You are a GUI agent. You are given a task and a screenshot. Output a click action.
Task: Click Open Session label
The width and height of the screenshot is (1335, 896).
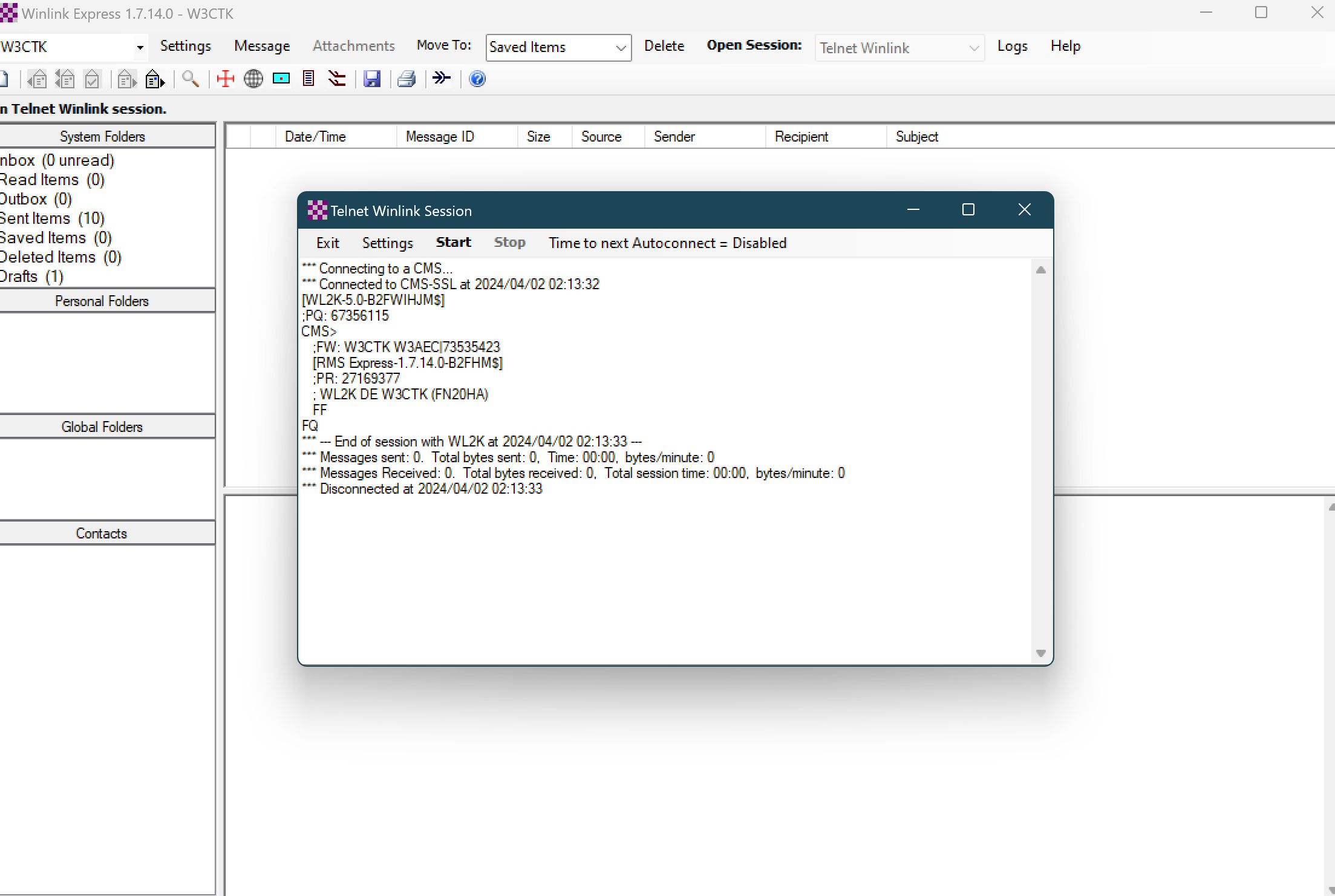coord(754,45)
